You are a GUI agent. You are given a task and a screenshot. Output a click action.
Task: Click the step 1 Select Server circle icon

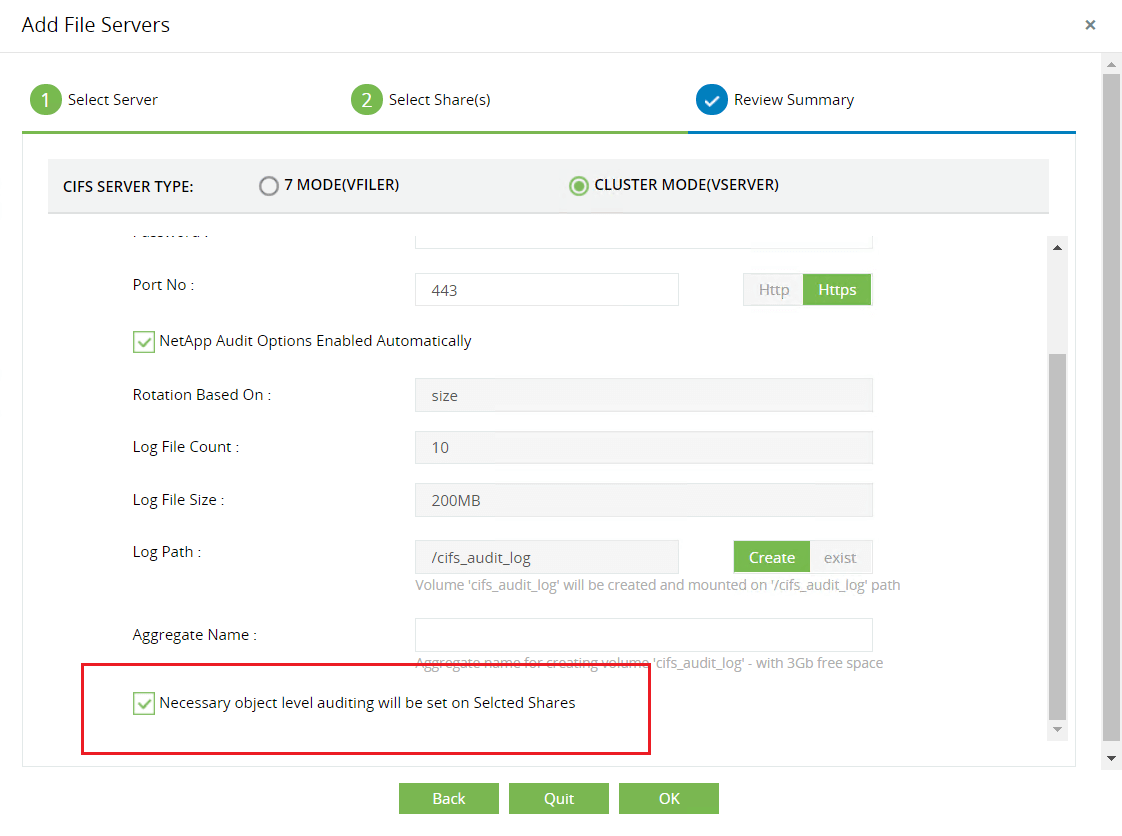pyautogui.click(x=45, y=99)
